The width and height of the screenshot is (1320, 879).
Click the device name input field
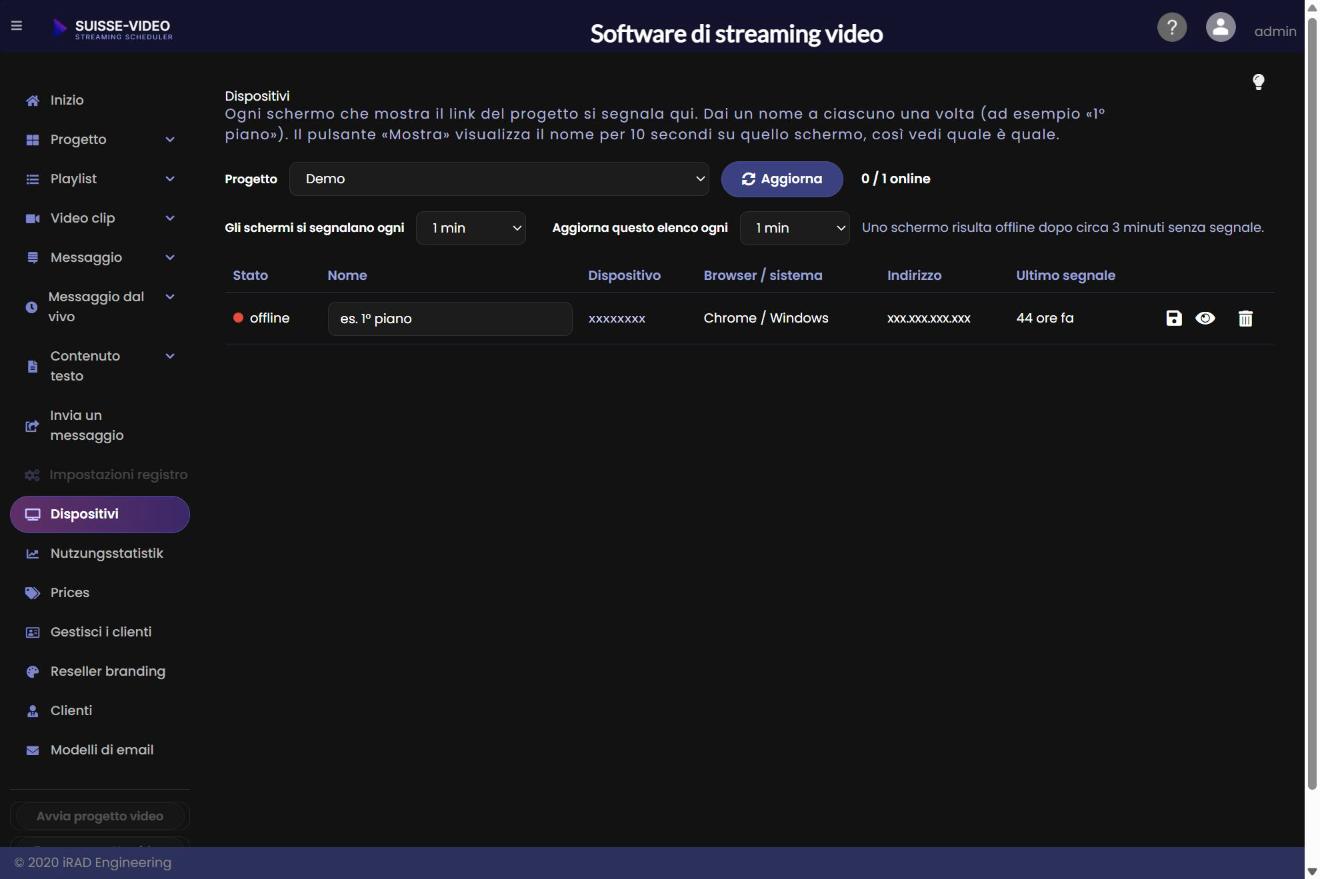pos(450,319)
